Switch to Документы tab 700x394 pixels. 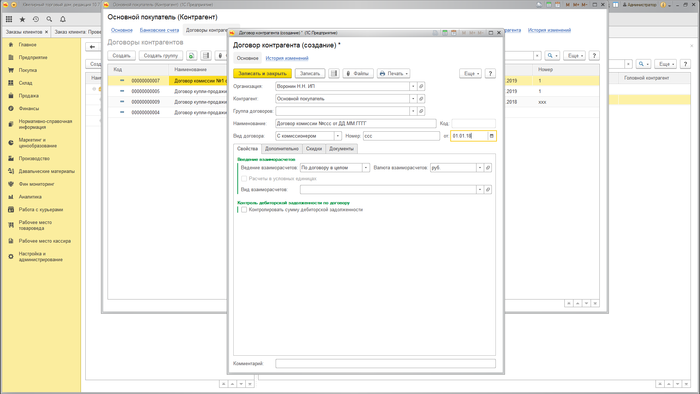(342, 149)
